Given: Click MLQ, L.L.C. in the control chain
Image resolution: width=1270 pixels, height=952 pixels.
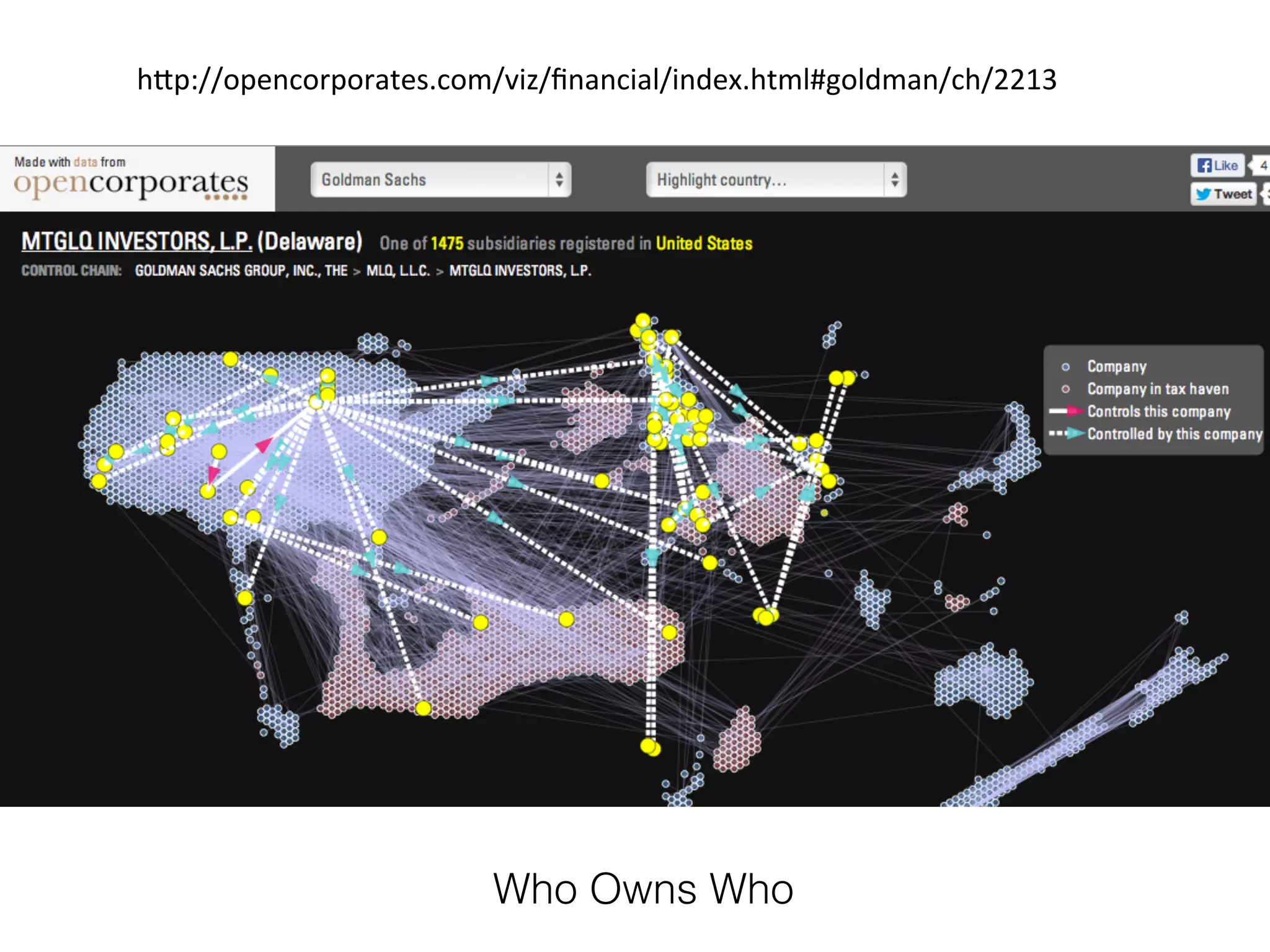Looking at the screenshot, I should click(x=397, y=271).
